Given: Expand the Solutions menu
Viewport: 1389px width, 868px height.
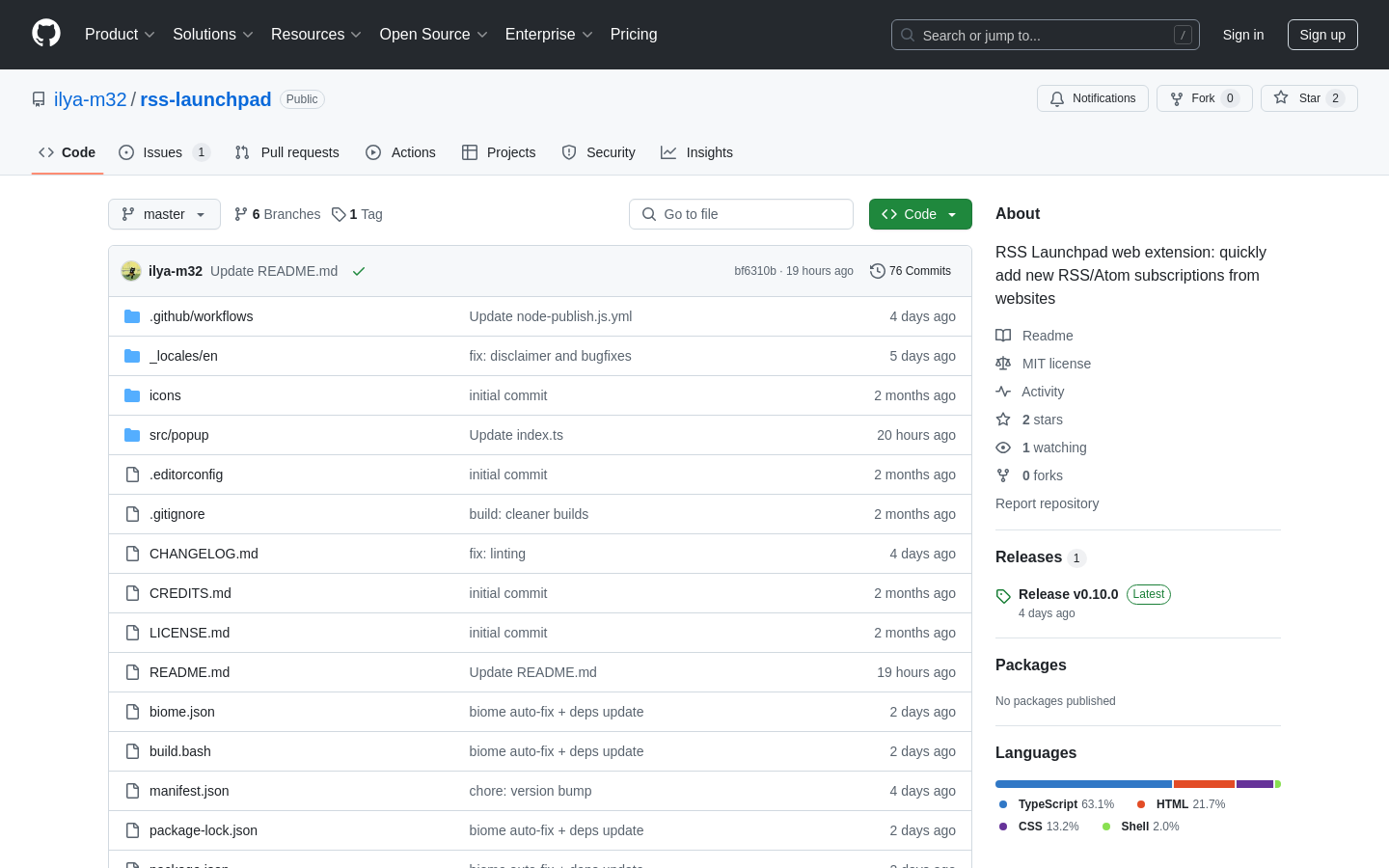Looking at the screenshot, I should (213, 35).
